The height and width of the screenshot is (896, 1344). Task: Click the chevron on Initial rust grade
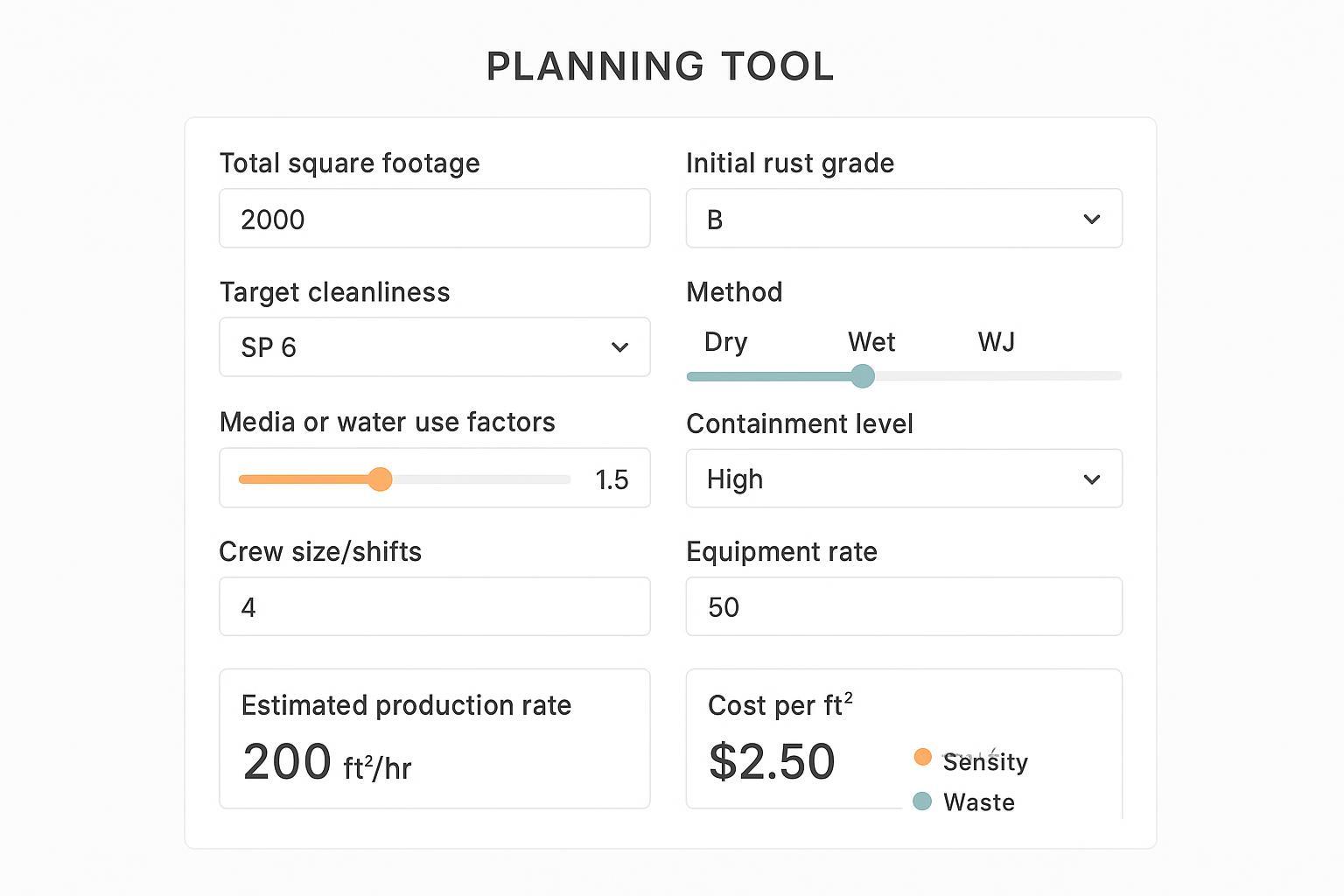(x=1091, y=220)
